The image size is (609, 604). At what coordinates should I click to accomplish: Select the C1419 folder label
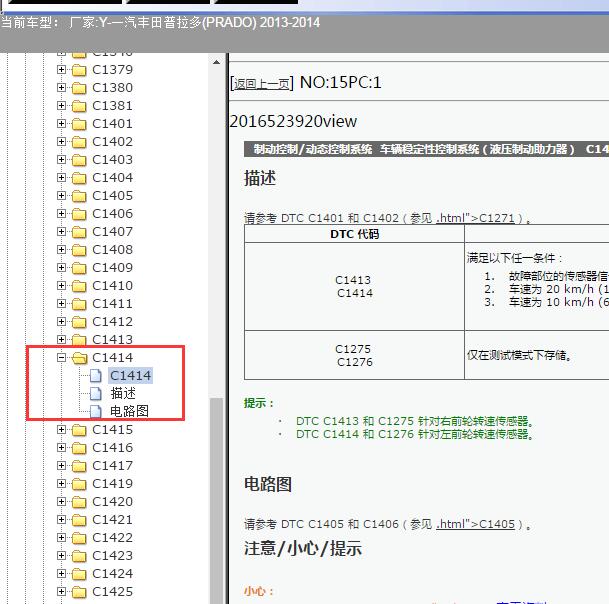[x=113, y=484]
